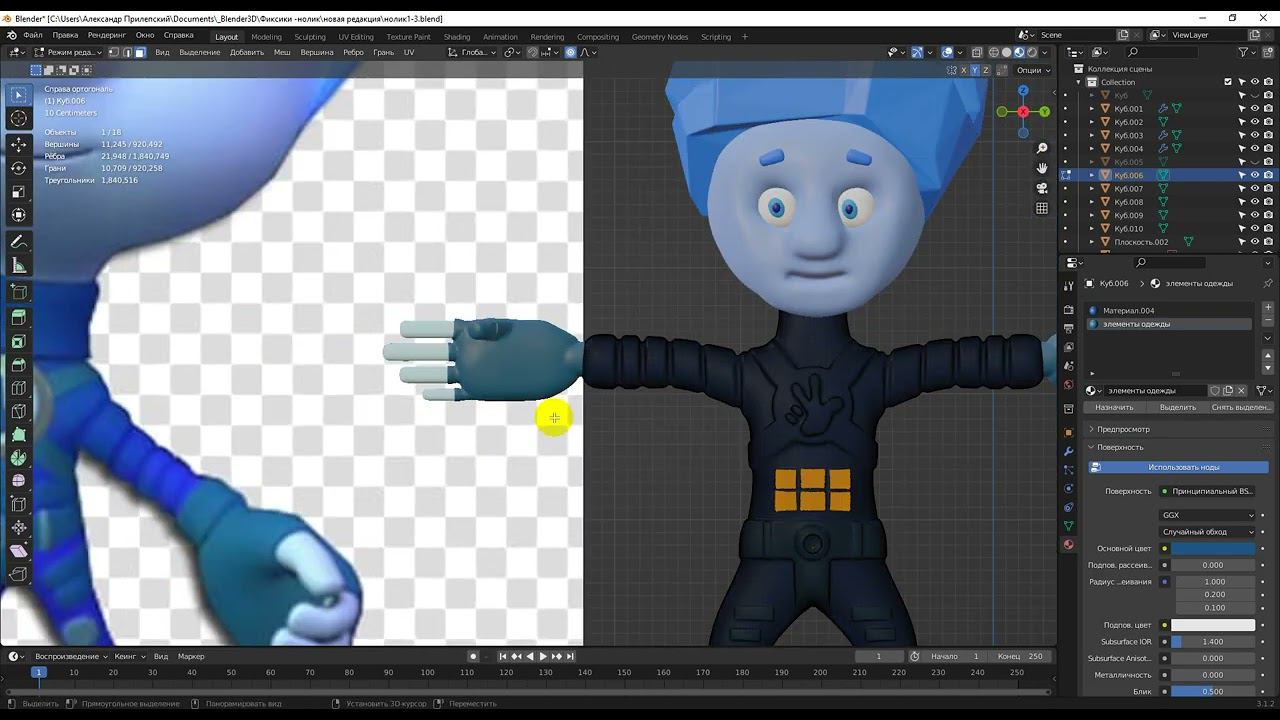Open the Modifiers wrench properties tab

pos(1068,451)
